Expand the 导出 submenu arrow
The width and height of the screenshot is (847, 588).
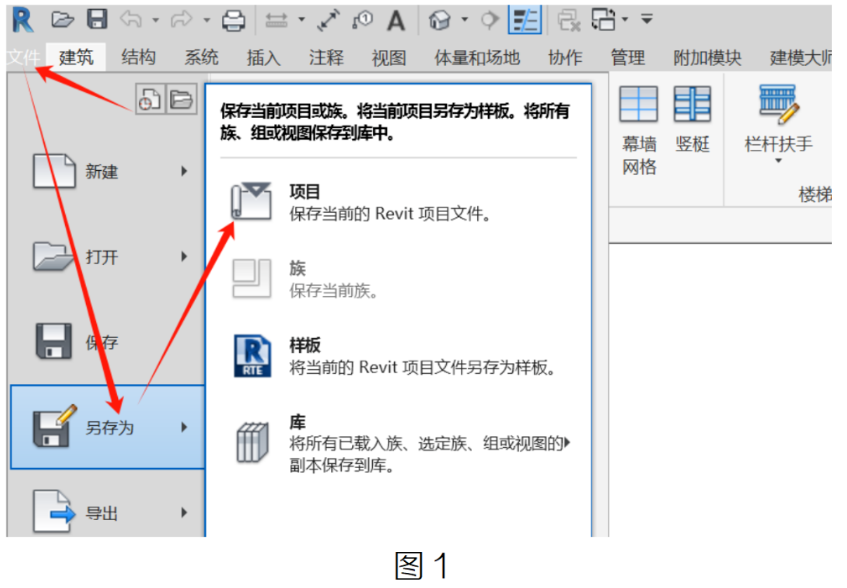coord(184,512)
